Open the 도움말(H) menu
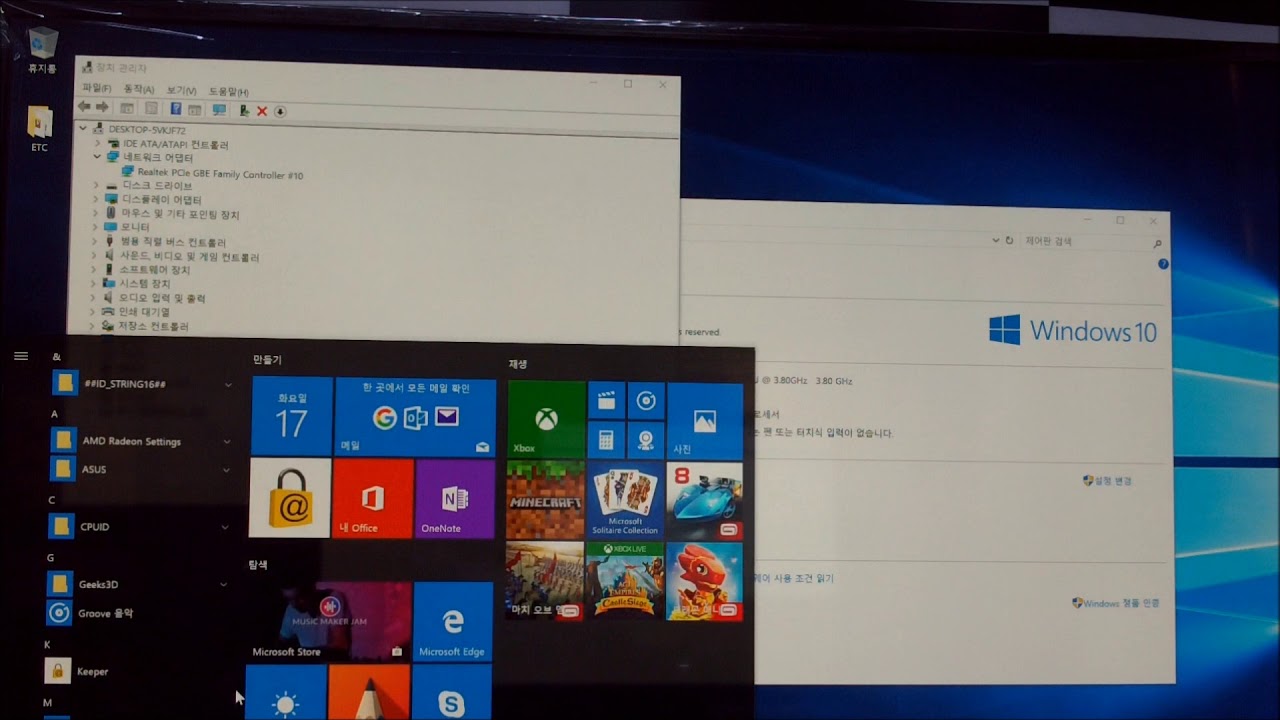 [228, 92]
